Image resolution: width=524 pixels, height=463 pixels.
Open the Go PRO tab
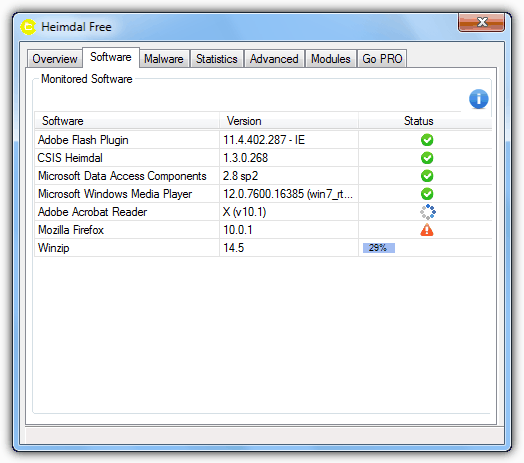(382, 59)
